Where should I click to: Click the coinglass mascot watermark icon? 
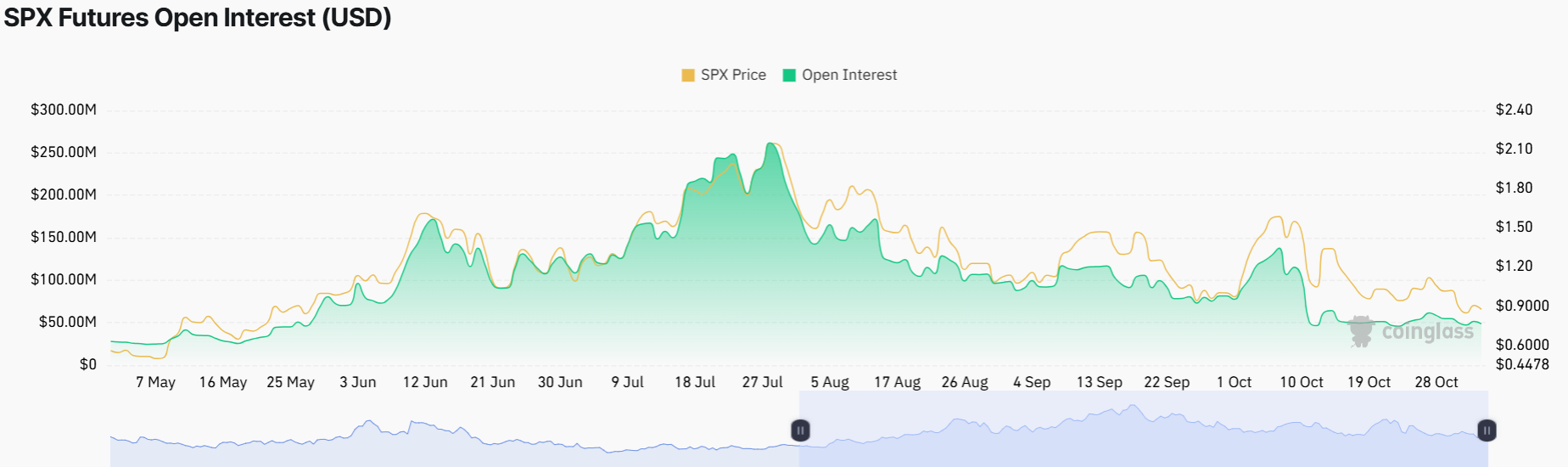click(1361, 331)
